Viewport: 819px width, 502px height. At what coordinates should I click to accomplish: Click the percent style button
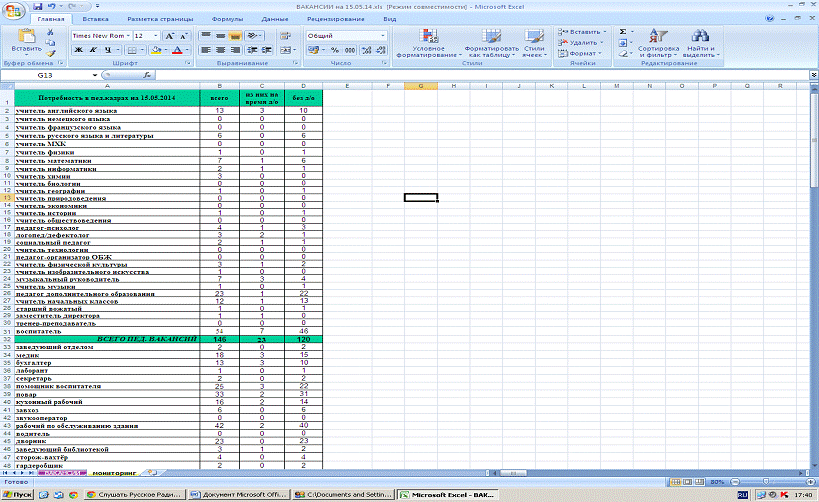click(336, 49)
